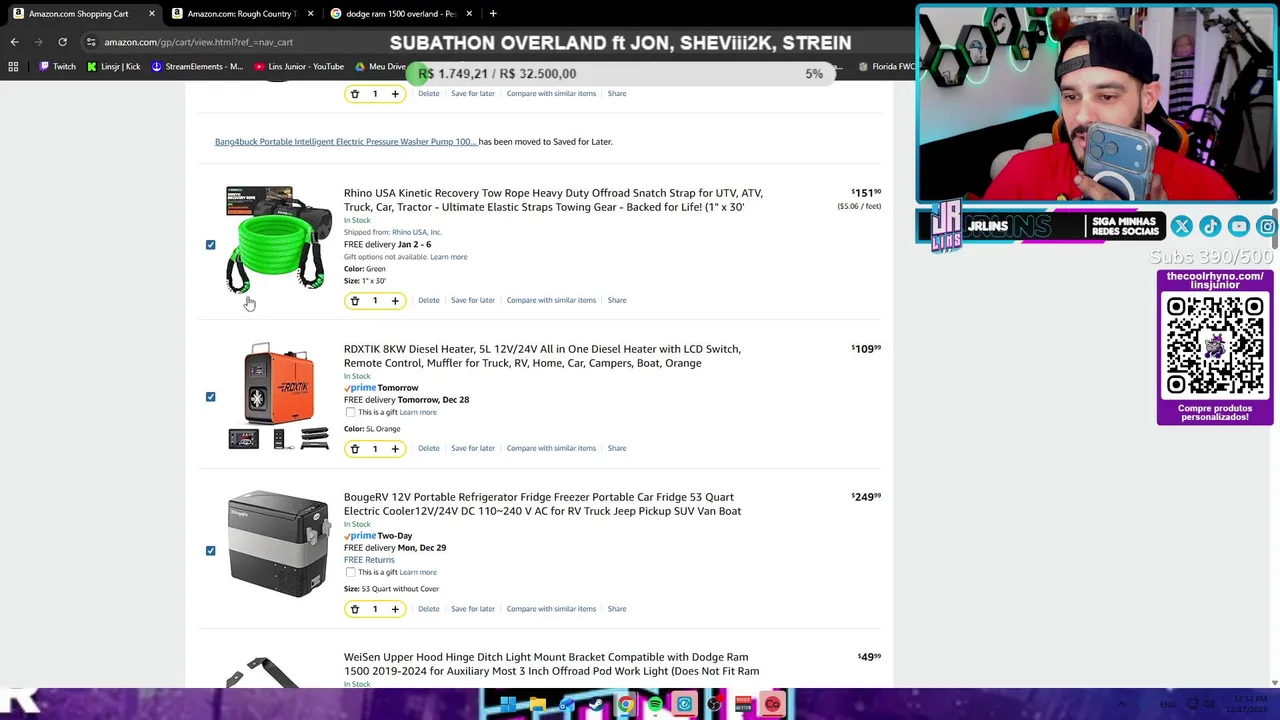
Task: Open the BougeRV fridge thumbnail
Action: click(x=278, y=544)
